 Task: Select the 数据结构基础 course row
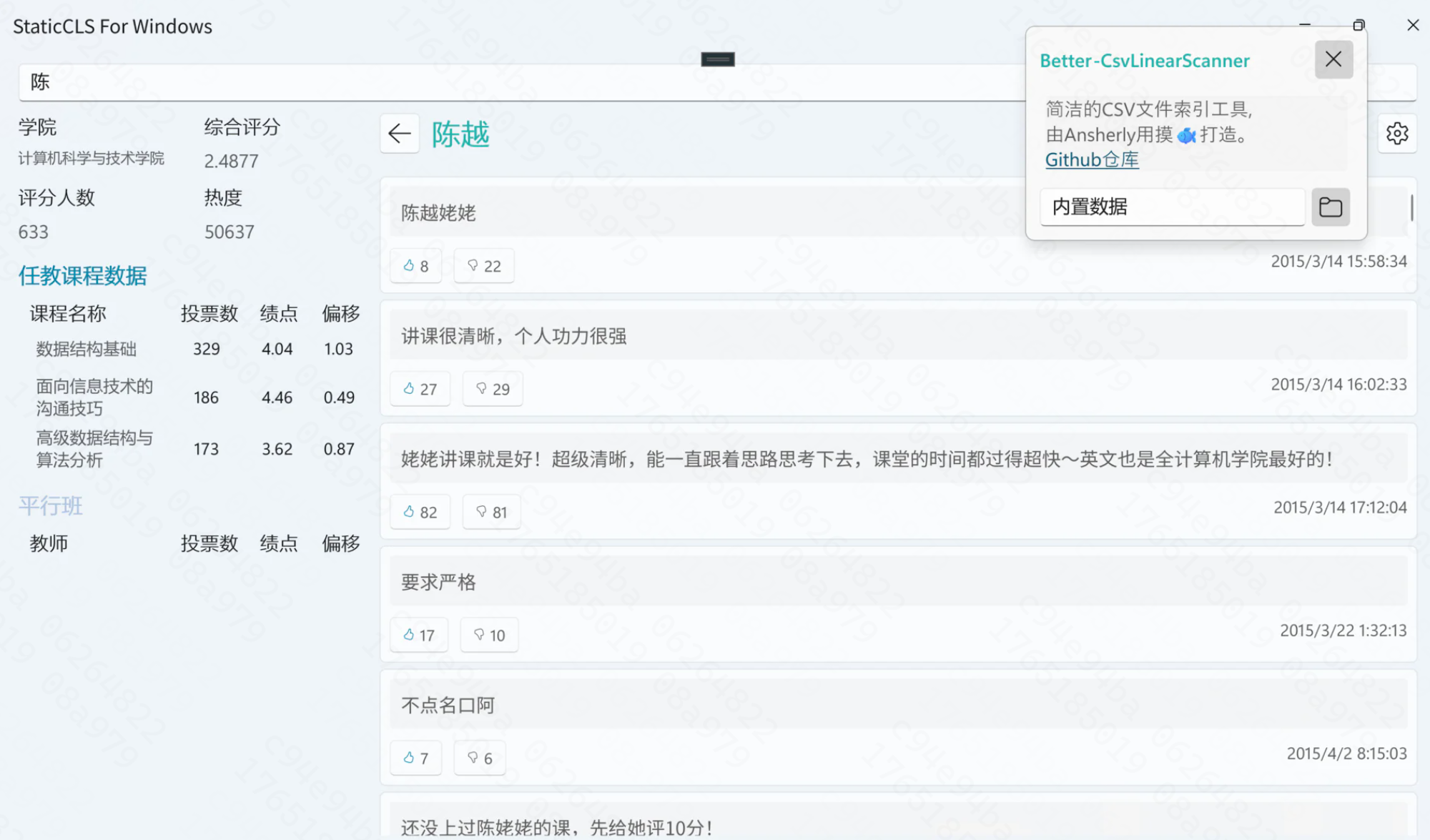pos(86,349)
